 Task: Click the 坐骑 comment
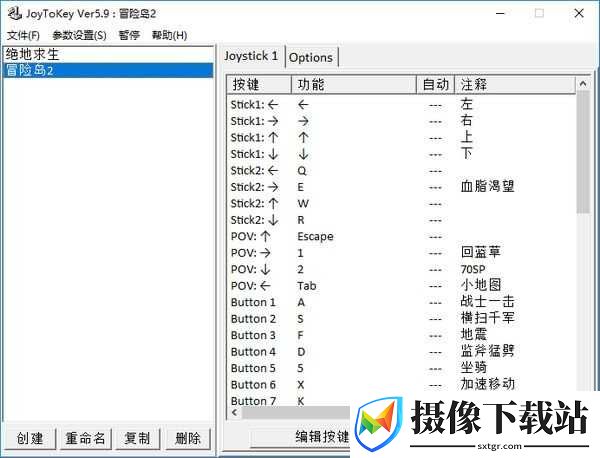[x=474, y=367]
